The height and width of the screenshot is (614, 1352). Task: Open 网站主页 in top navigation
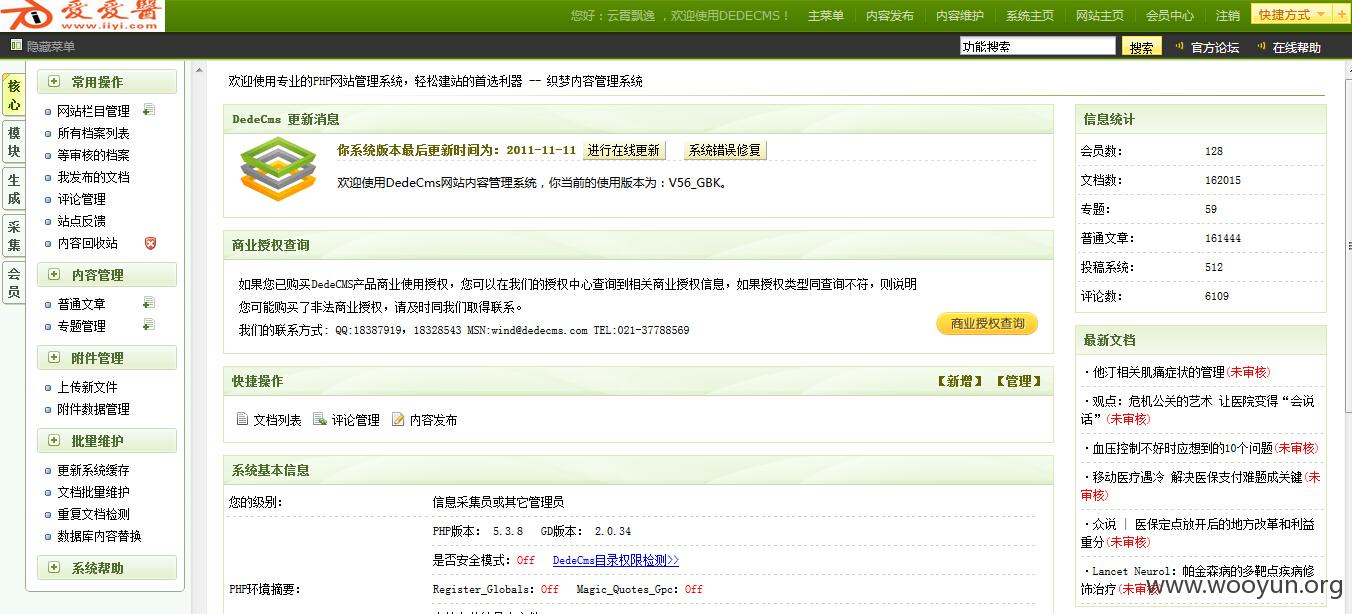click(1100, 16)
